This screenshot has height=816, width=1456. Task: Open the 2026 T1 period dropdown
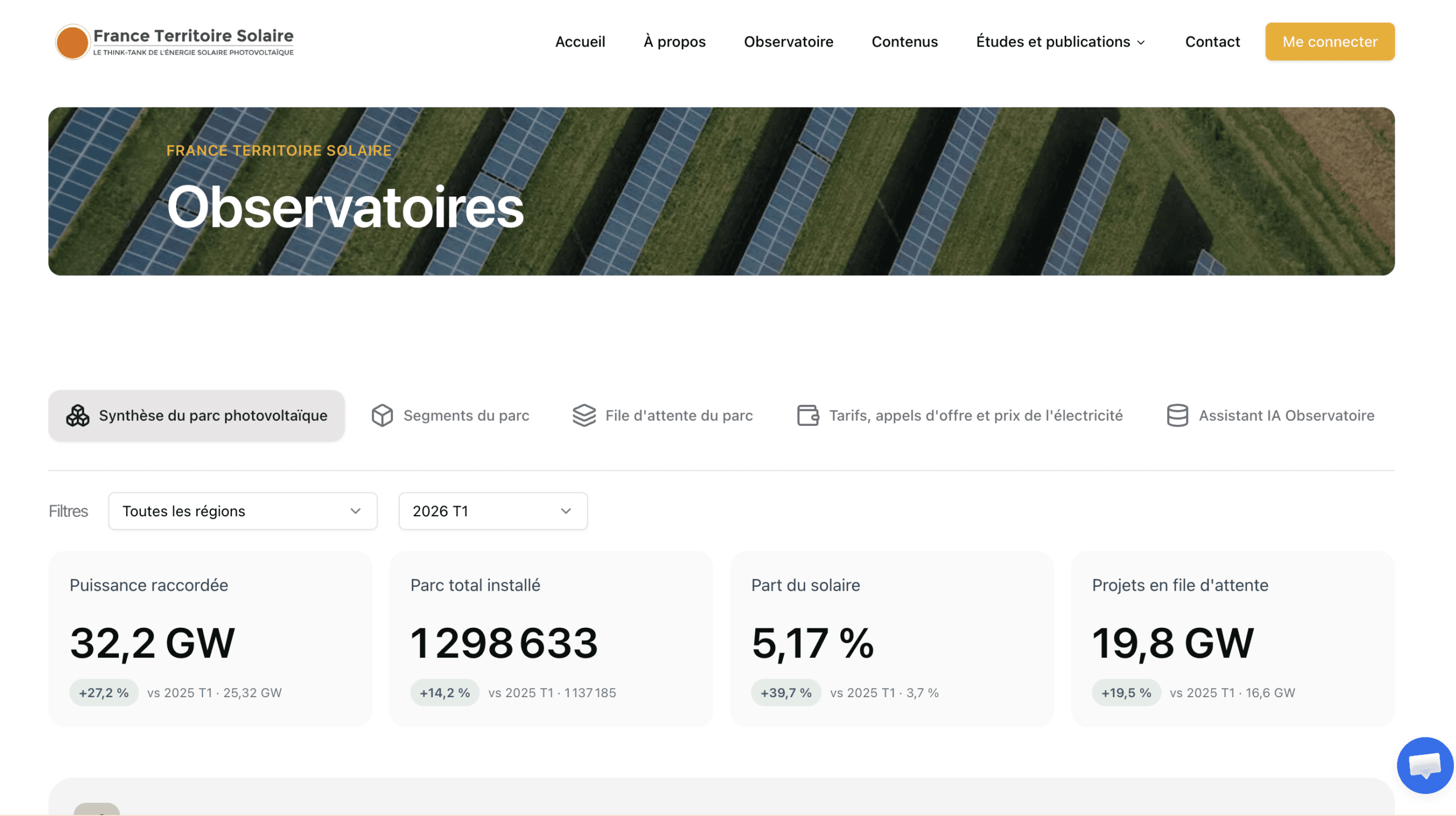coord(493,511)
